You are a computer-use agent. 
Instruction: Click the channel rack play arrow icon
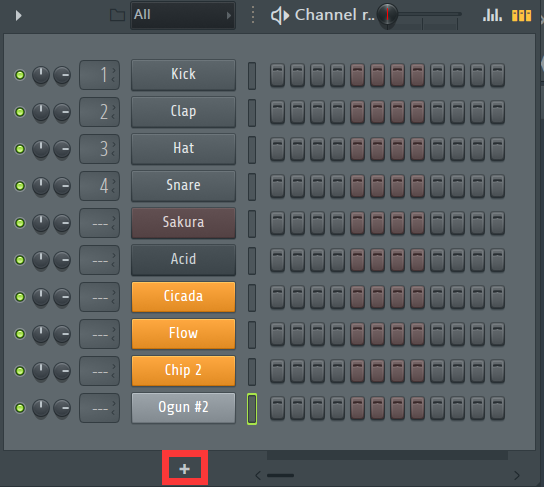tap(19, 15)
